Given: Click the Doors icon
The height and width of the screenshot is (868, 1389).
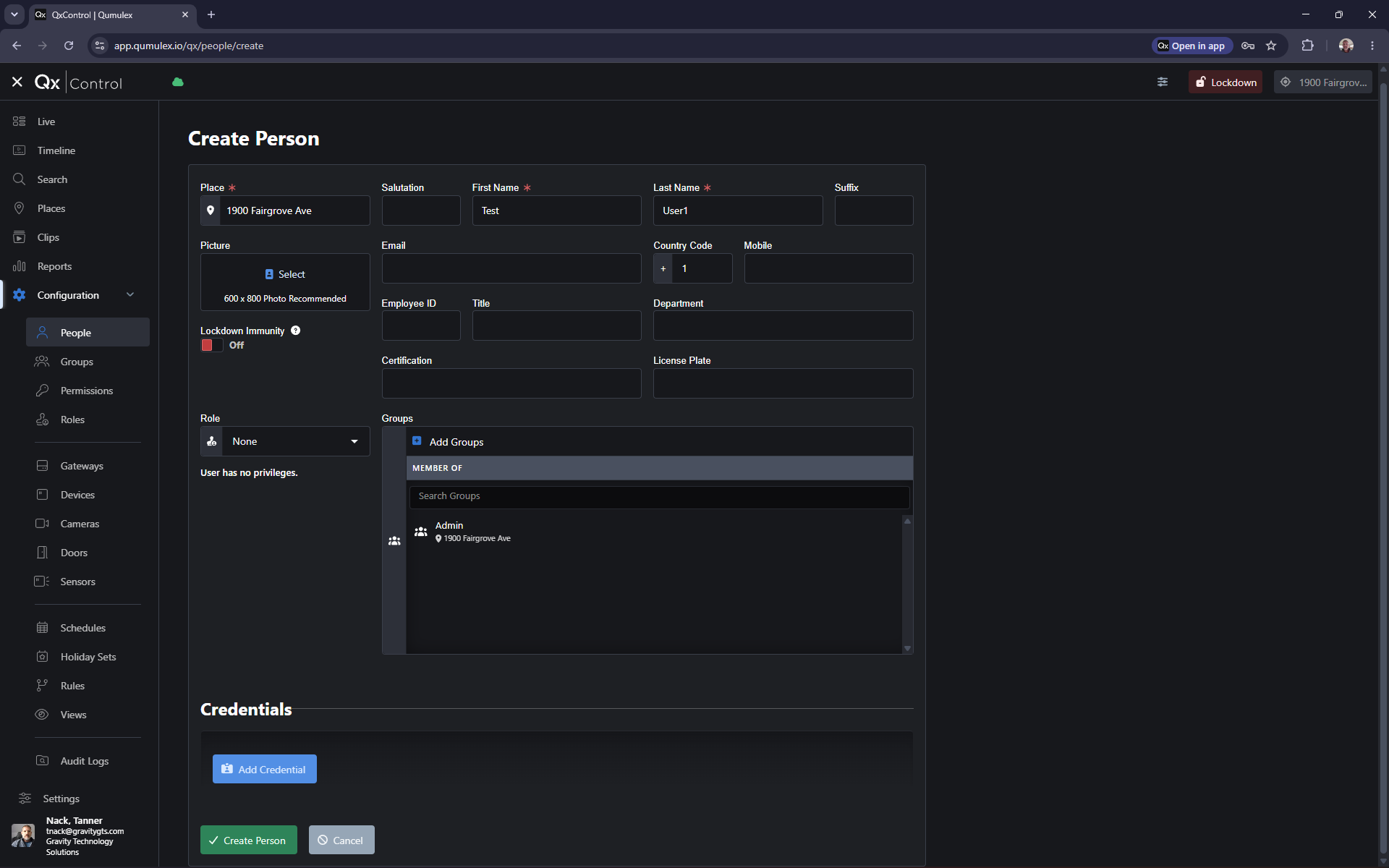Looking at the screenshot, I should click(x=42, y=553).
